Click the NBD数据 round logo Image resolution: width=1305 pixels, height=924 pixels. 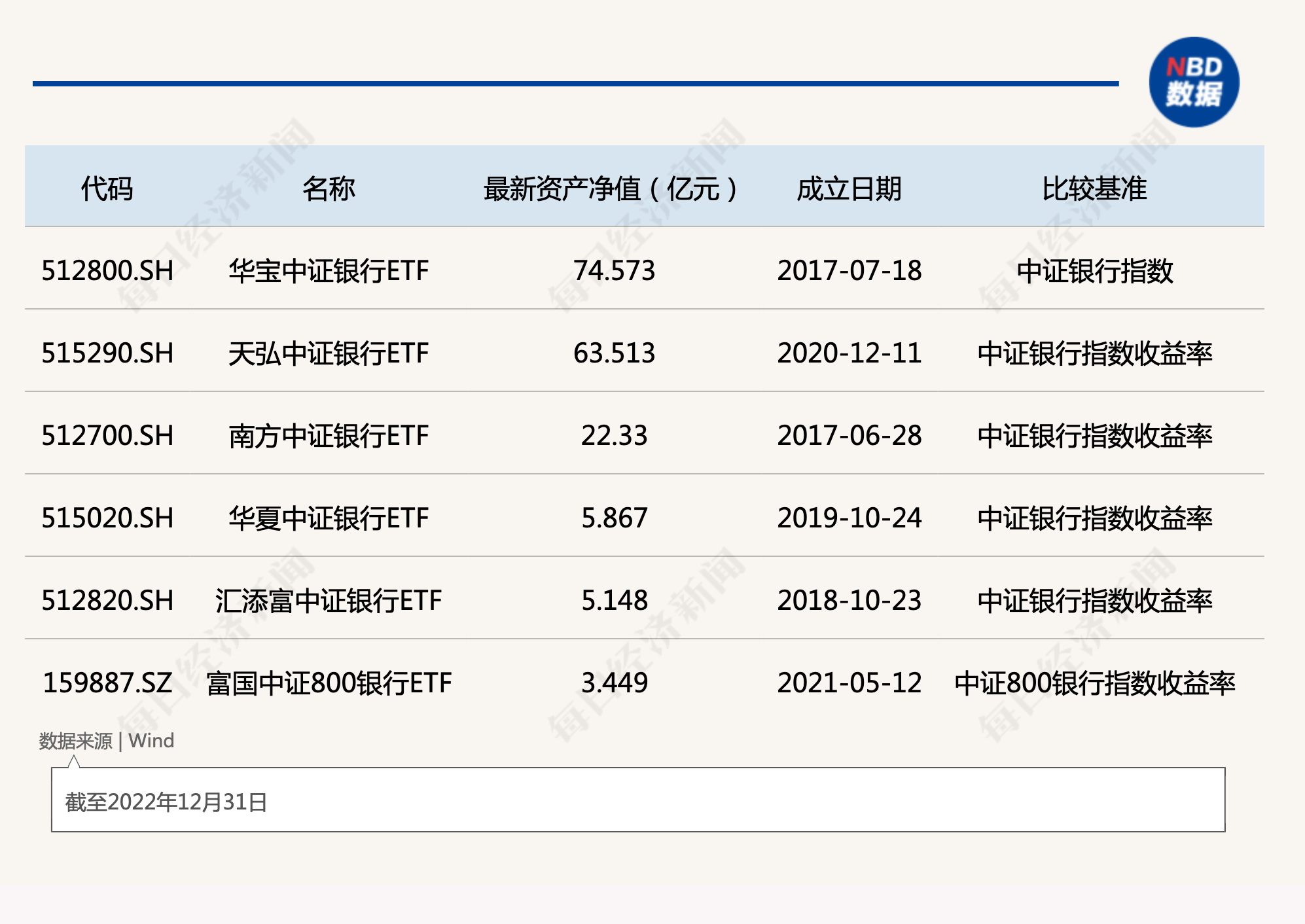(x=1194, y=82)
